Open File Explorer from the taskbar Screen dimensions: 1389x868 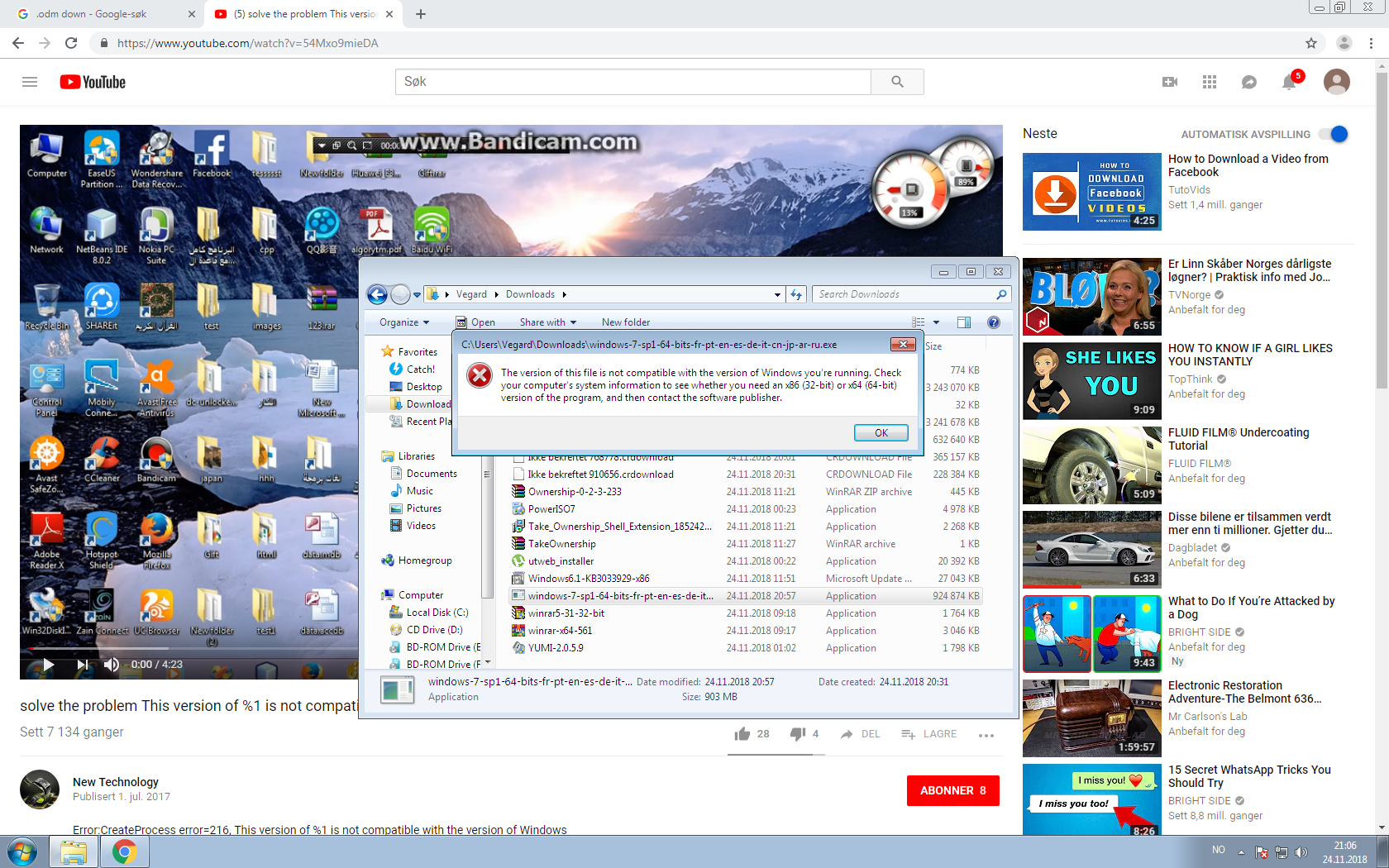(74, 851)
